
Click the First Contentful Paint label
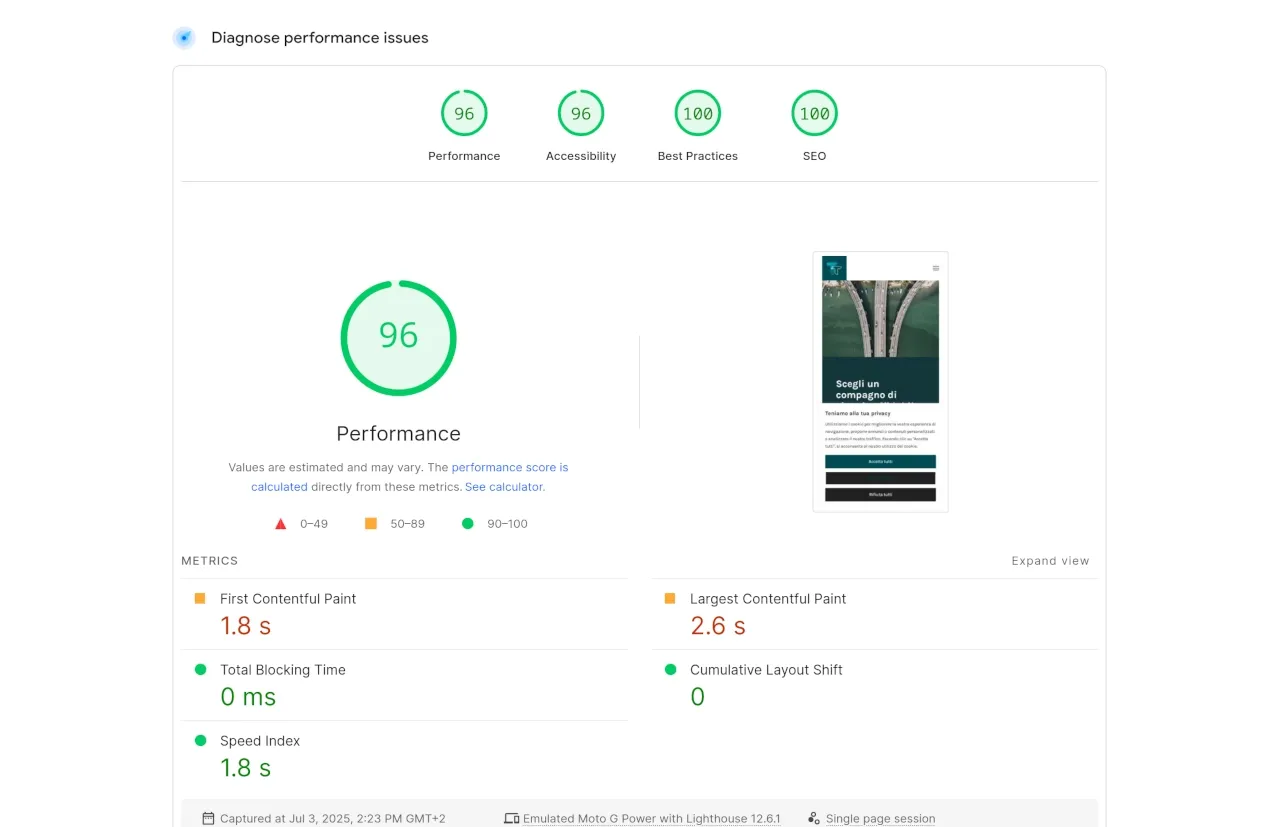(x=288, y=599)
